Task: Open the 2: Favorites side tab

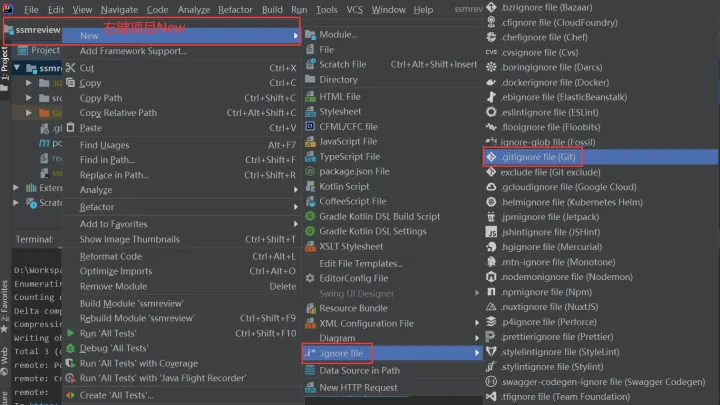Action: [x=5, y=305]
